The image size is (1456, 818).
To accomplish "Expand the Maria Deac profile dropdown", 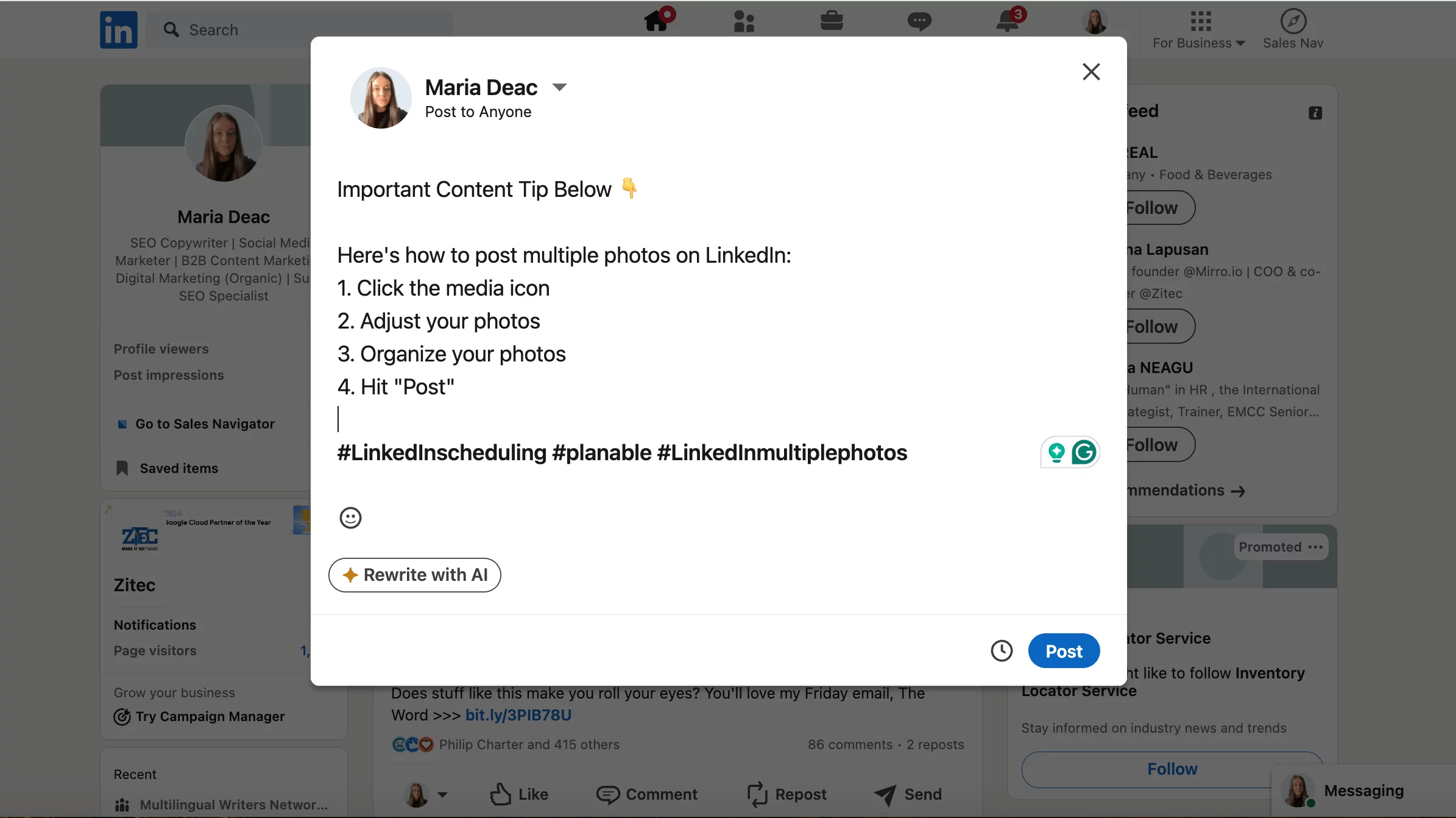I will coord(559,87).
